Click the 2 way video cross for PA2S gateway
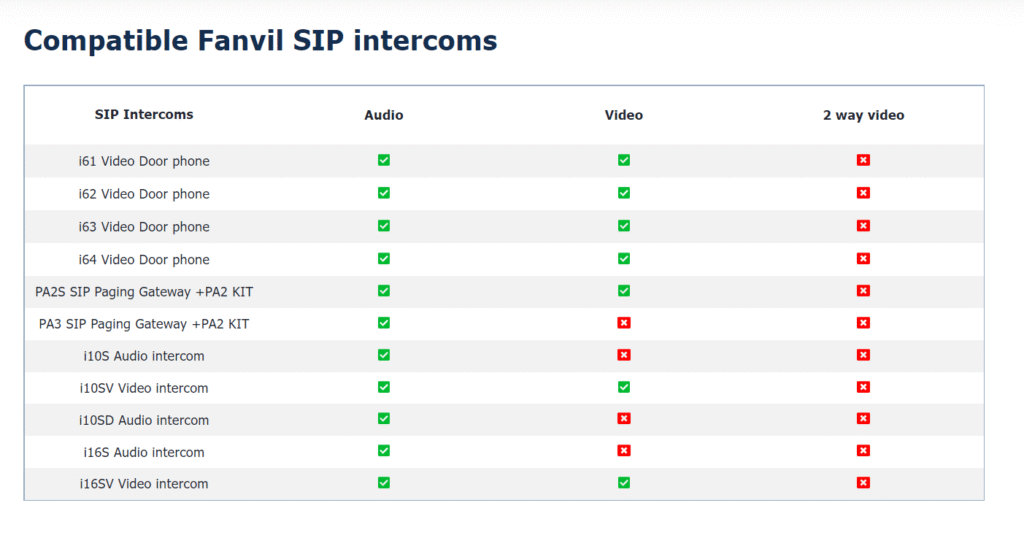Viewport: 1024px width, 538px height. pos(863,291)
